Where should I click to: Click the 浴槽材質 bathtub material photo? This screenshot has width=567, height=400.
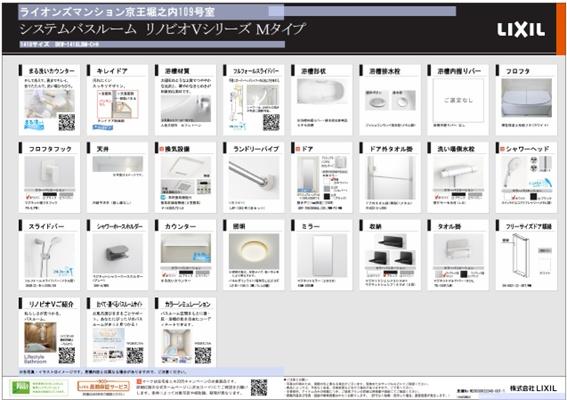pyautogui.click(x=186, y=108)
